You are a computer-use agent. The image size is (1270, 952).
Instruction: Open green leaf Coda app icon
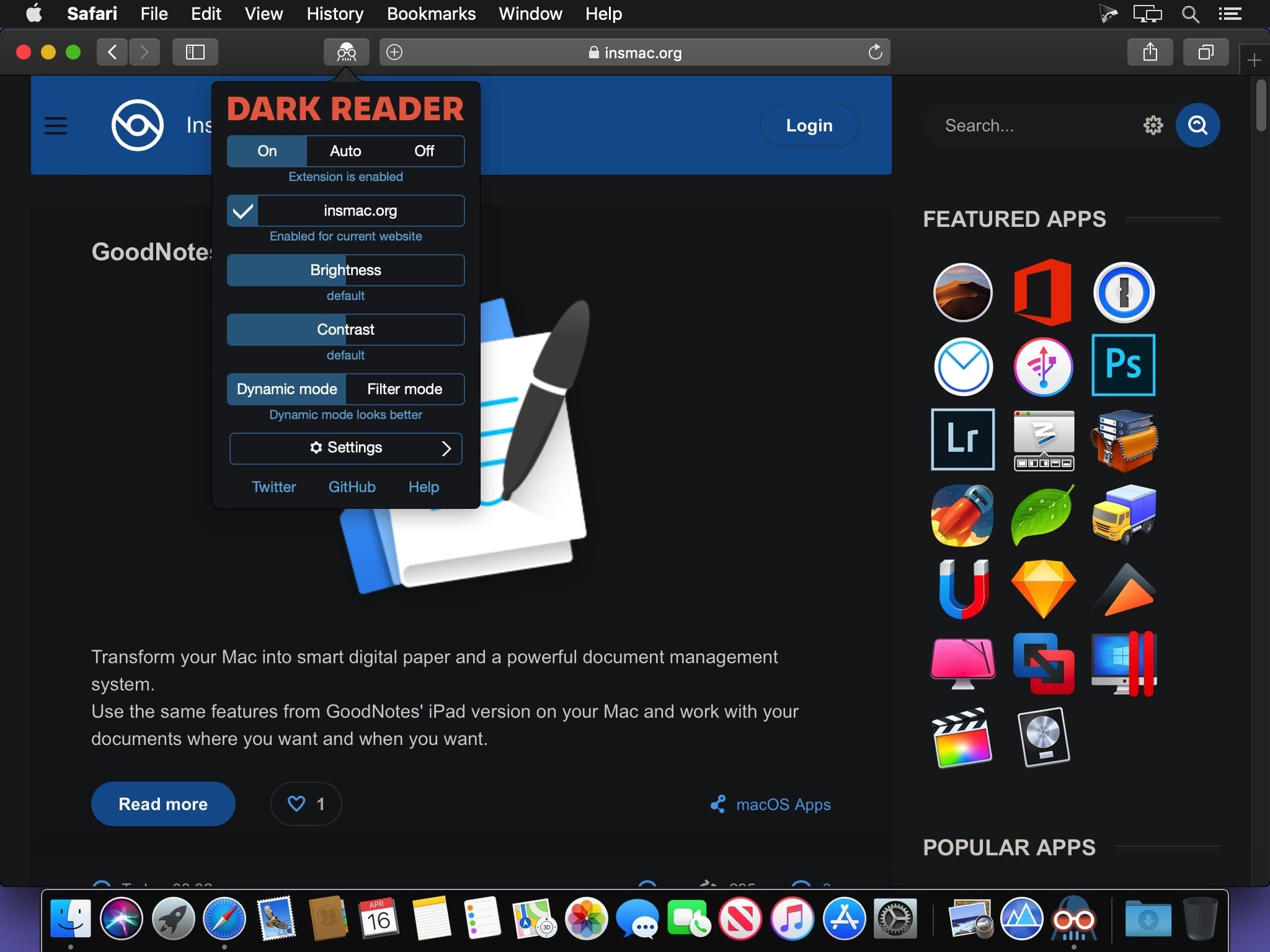click(1043, 515)
